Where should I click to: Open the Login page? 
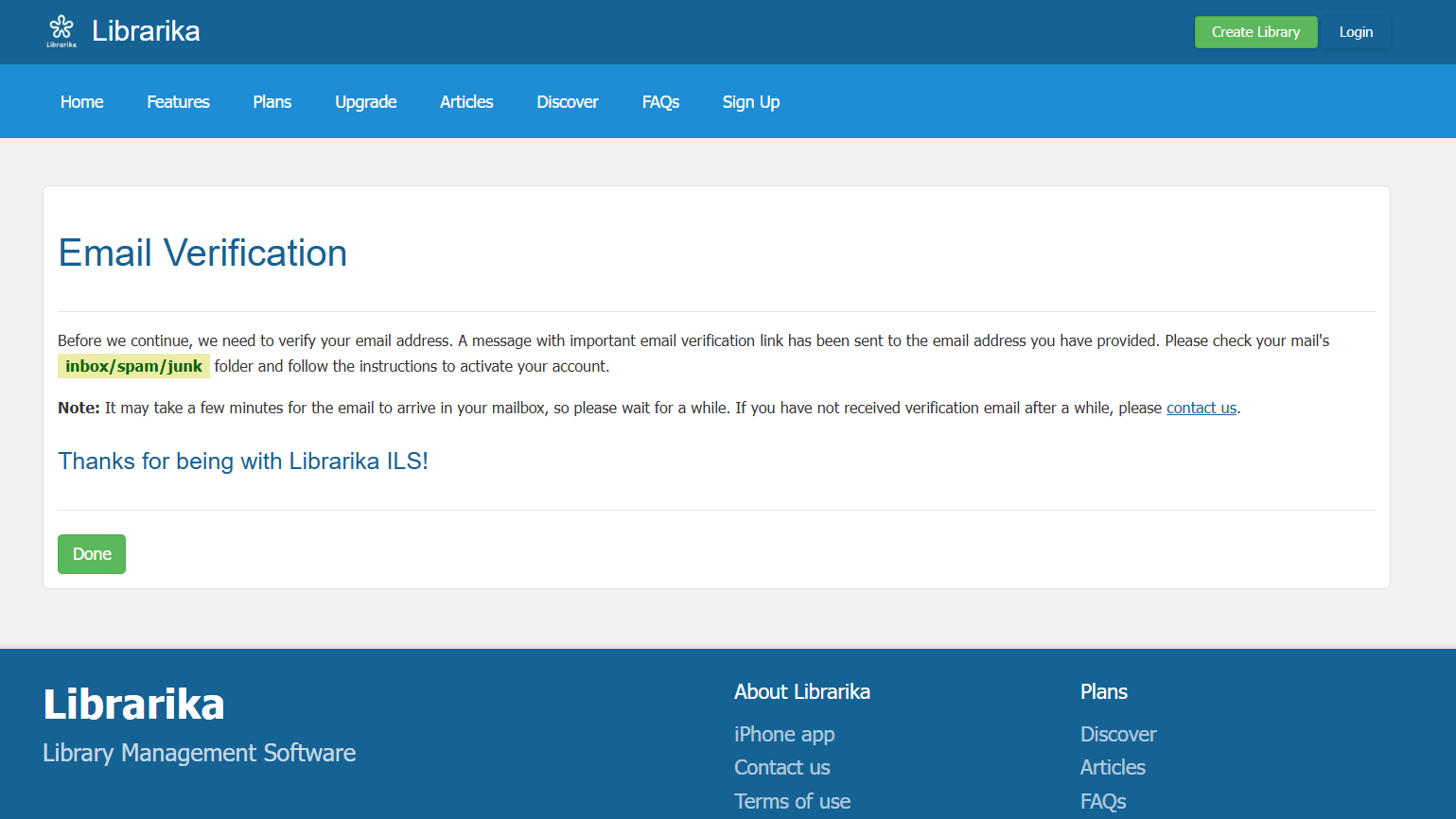[1355, 32]
